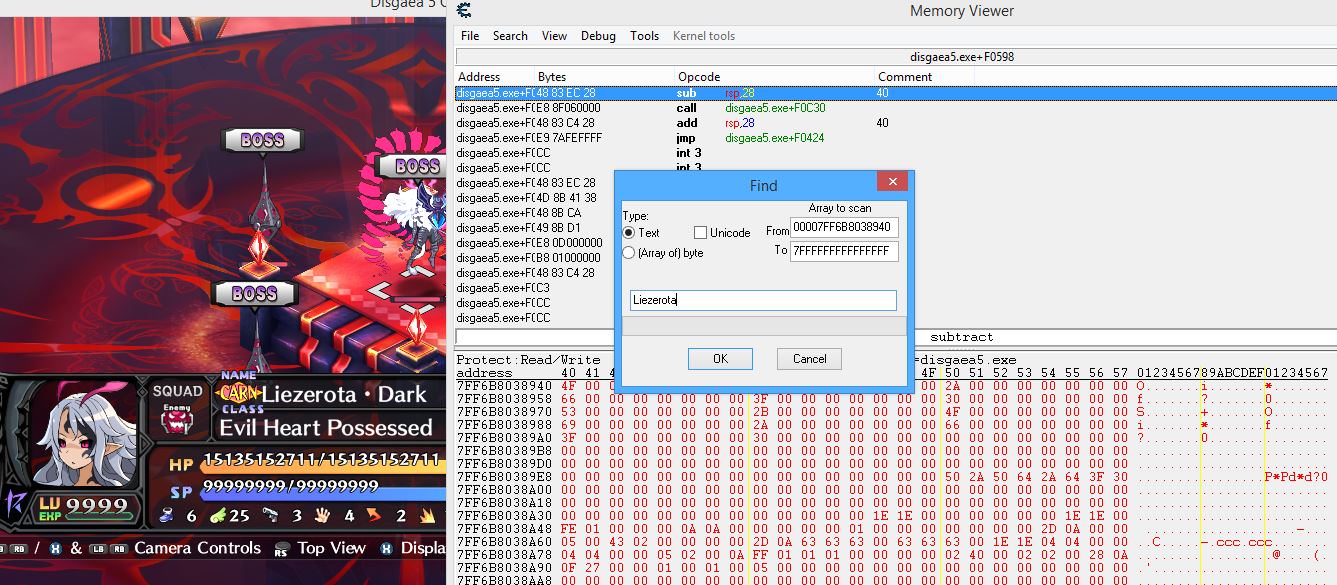
Task: Open the Search menu
Action: [x=510, y=36]
